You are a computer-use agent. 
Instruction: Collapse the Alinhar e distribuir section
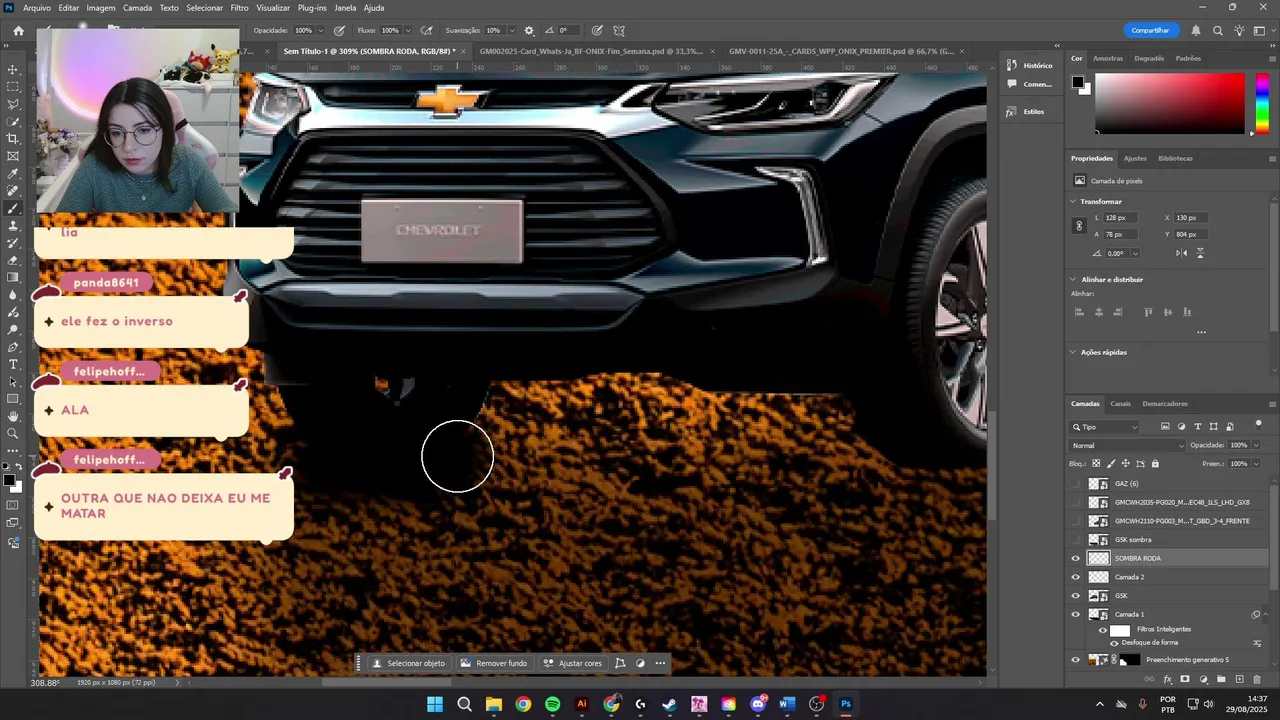pos(1073,279)
